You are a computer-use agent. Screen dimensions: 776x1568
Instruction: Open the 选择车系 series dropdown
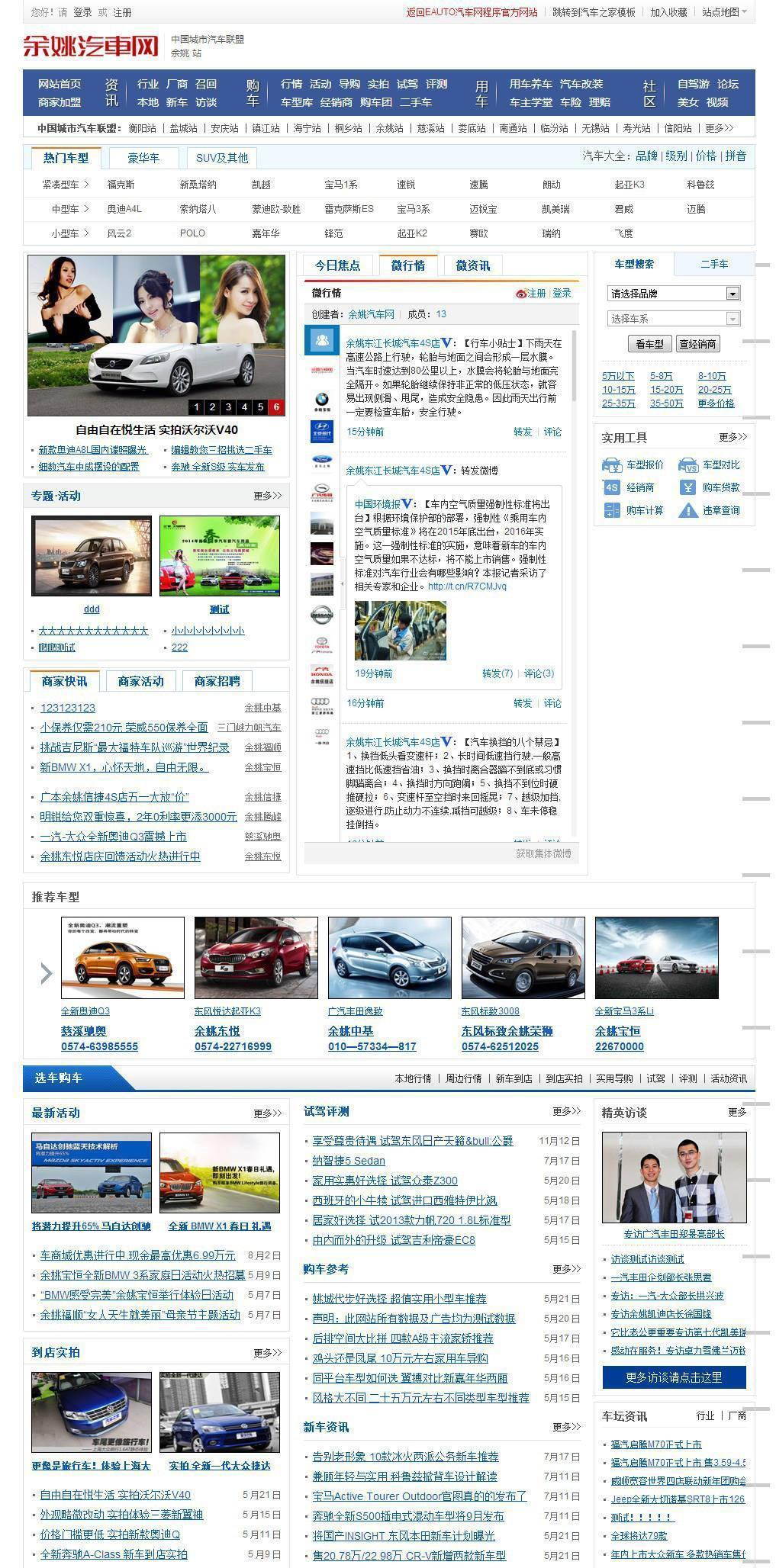coord(674,319)
